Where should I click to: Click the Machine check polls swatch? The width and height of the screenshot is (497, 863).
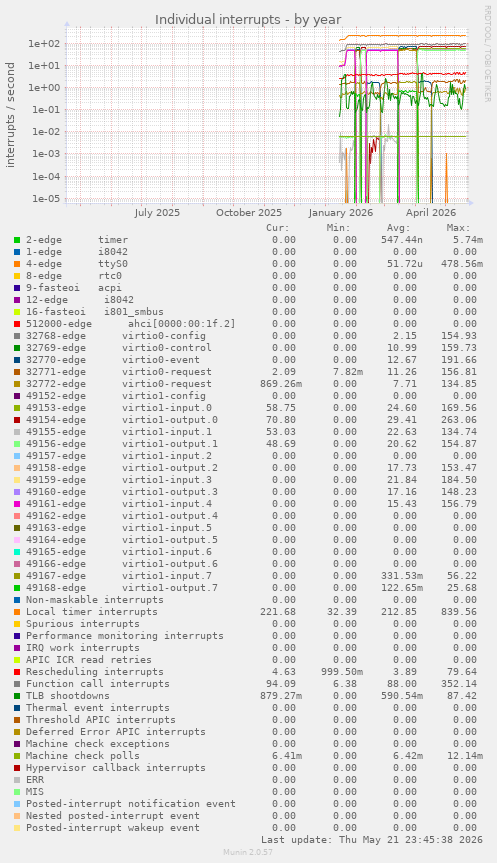pos(17,756)
